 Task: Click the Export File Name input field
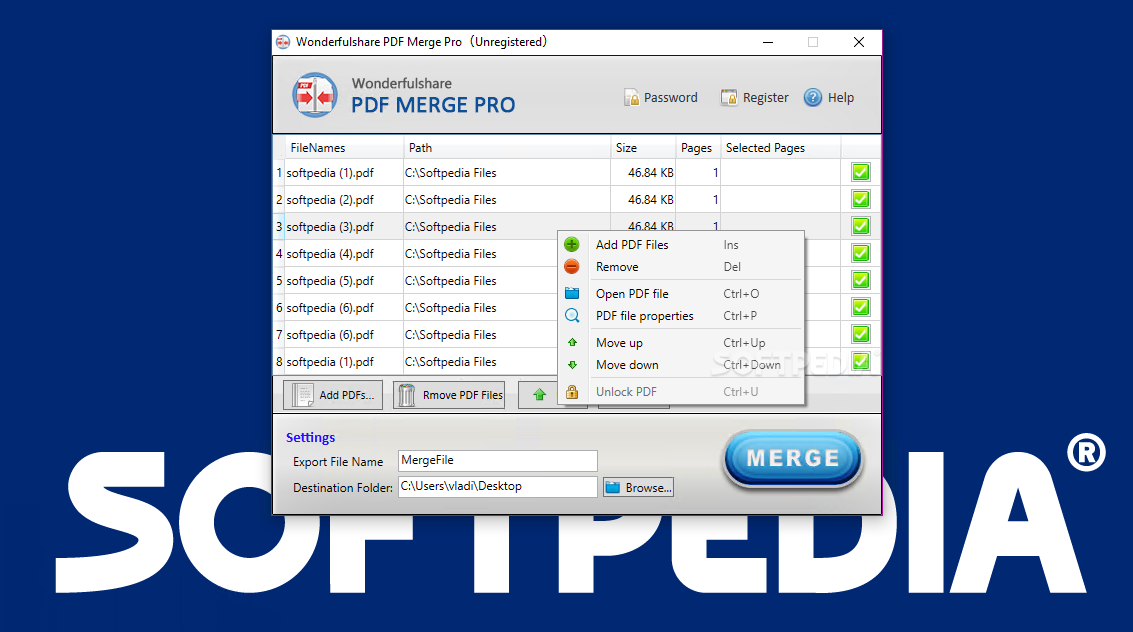click(498, 461)
